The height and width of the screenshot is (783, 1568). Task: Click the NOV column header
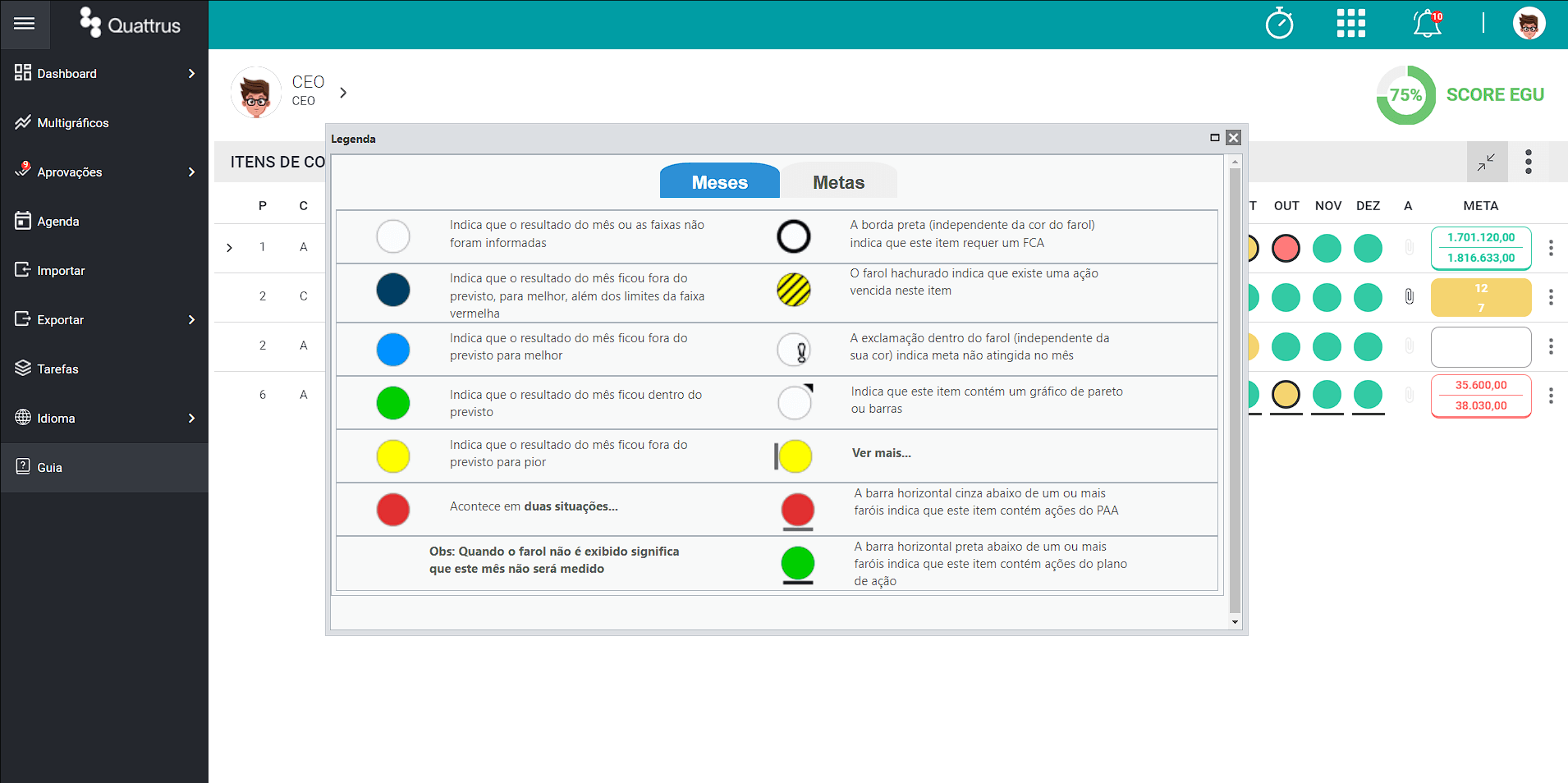pyautogui.click(x=1327, y=206)
